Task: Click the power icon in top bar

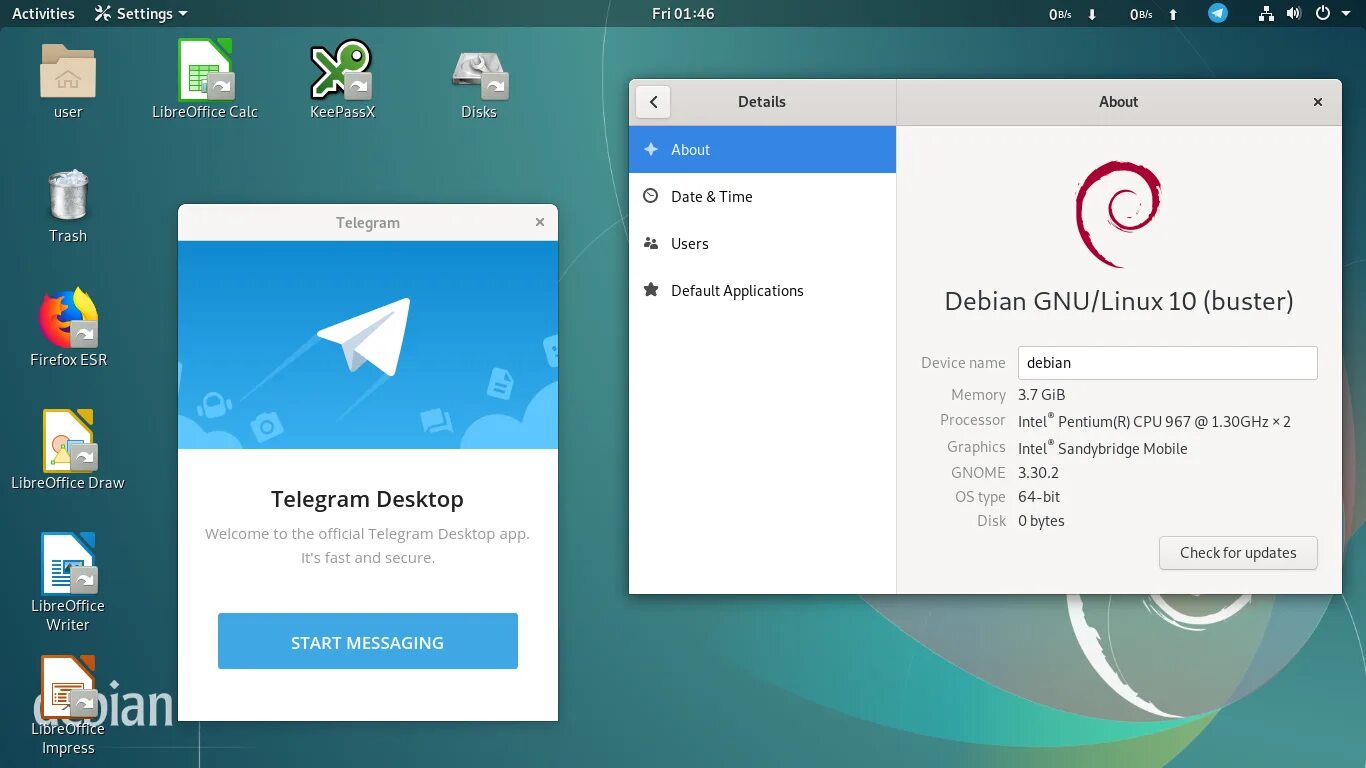Action: pyautogui.click(x=1322, y=13)
